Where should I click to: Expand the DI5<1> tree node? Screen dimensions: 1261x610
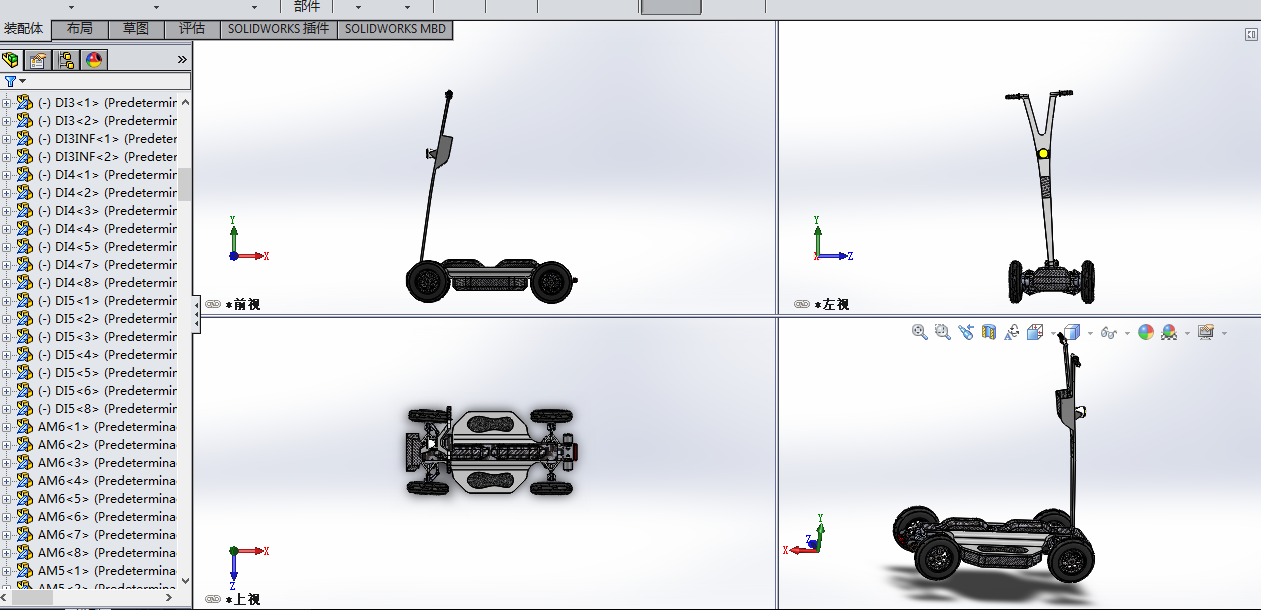click(6, 300)
